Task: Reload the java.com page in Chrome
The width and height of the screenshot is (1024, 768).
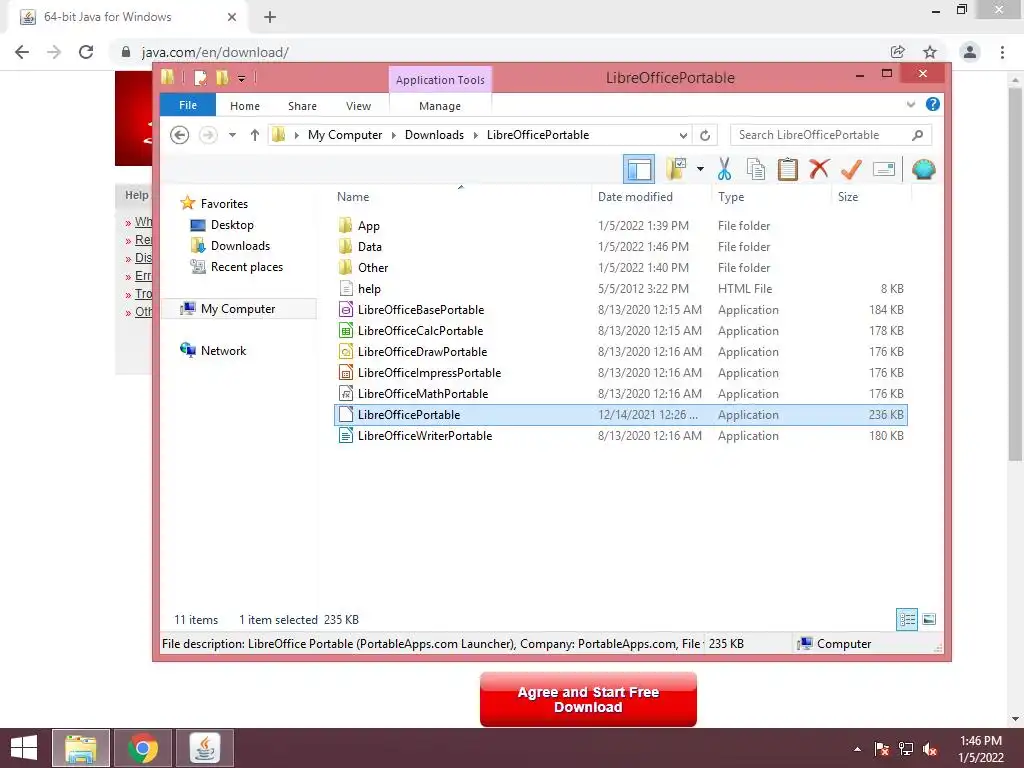Action: (86, 52)
